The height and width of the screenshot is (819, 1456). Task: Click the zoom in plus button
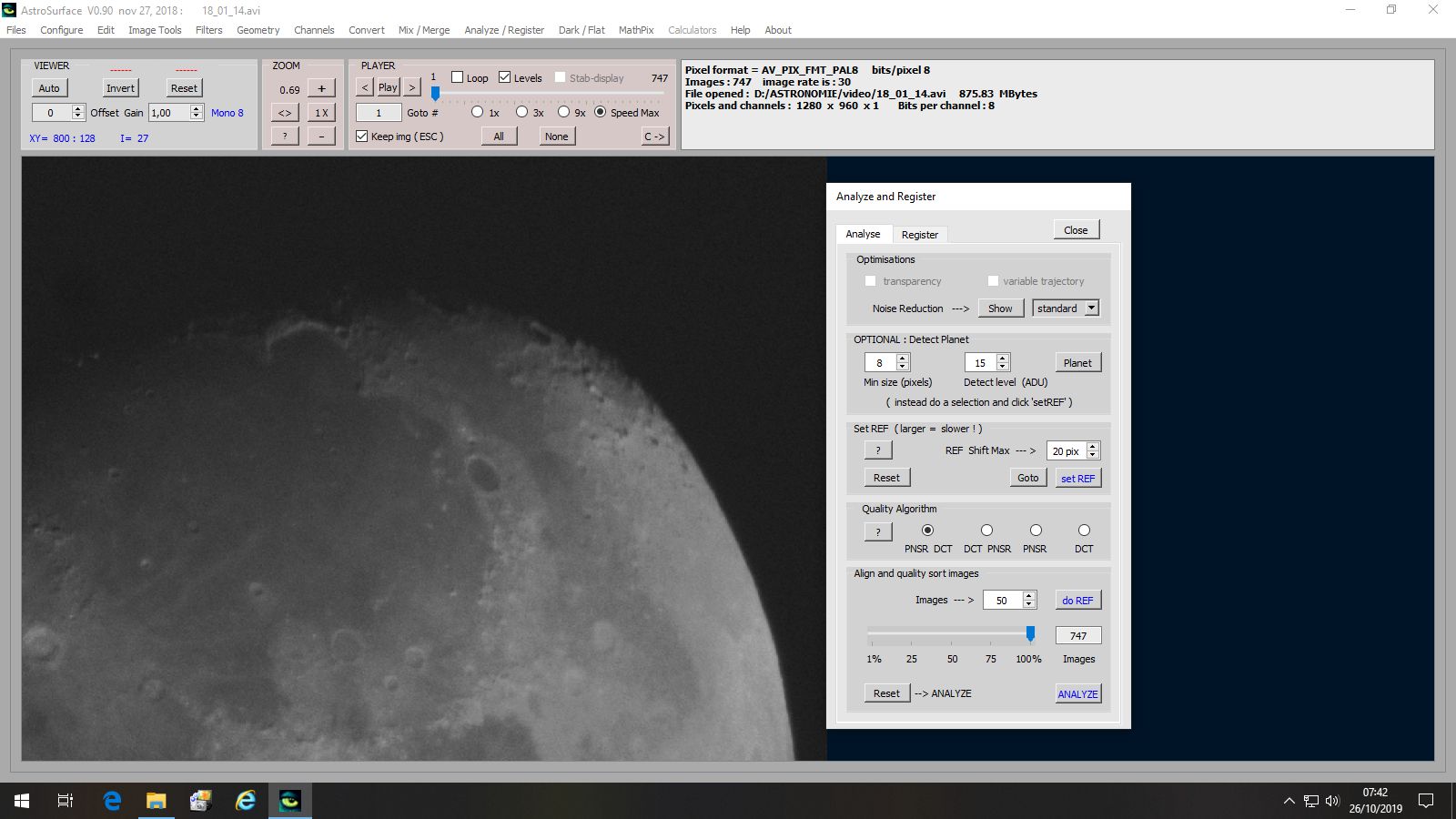[x=321, y=88]
